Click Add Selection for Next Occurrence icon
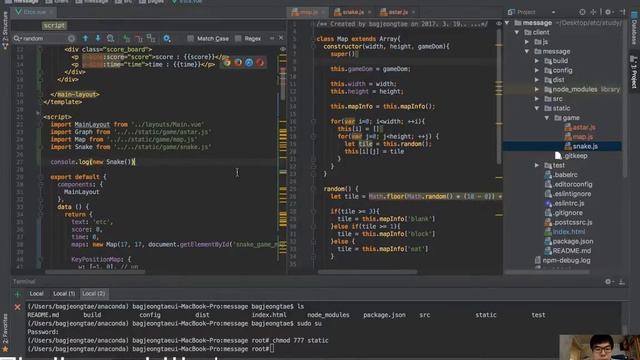The image size is (640, 360). 127,38
